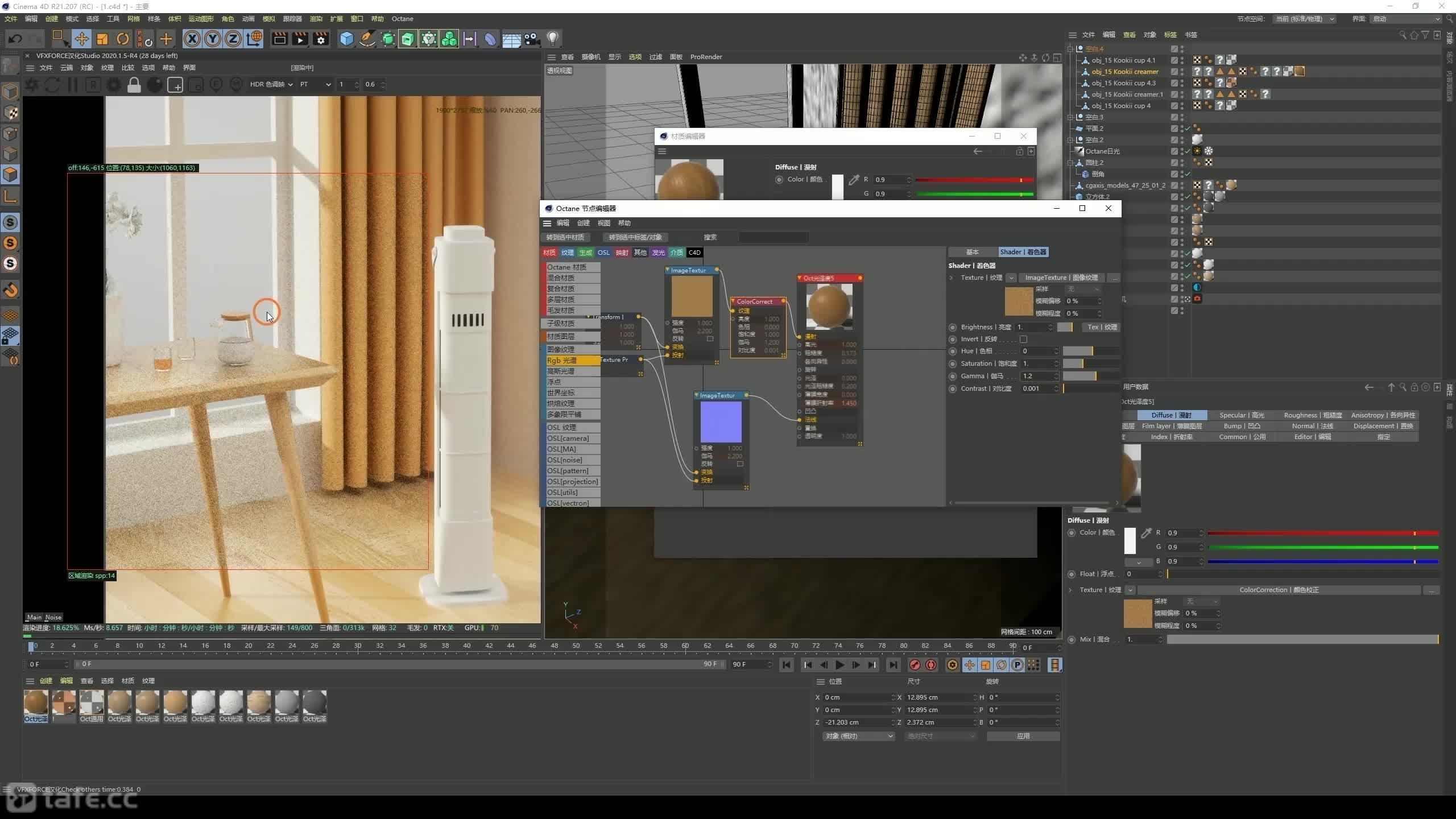1456x819 pixels.
Task: Select the Scale tool
Action: [102, 39]
